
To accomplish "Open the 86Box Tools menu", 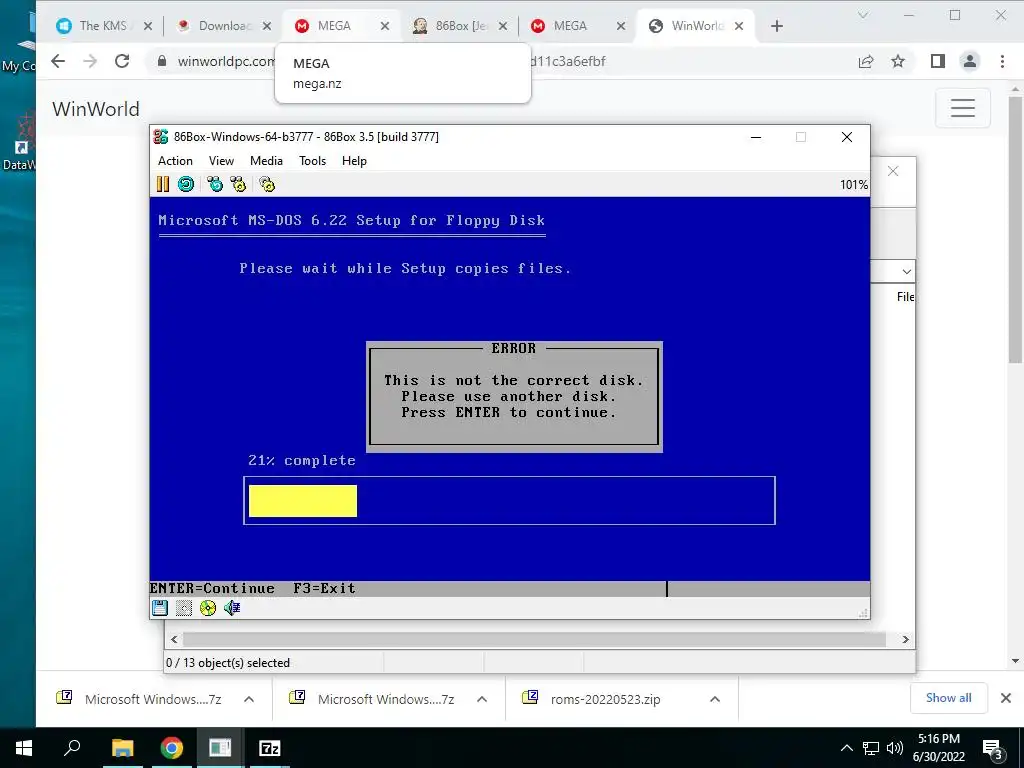I will [312, 161].
